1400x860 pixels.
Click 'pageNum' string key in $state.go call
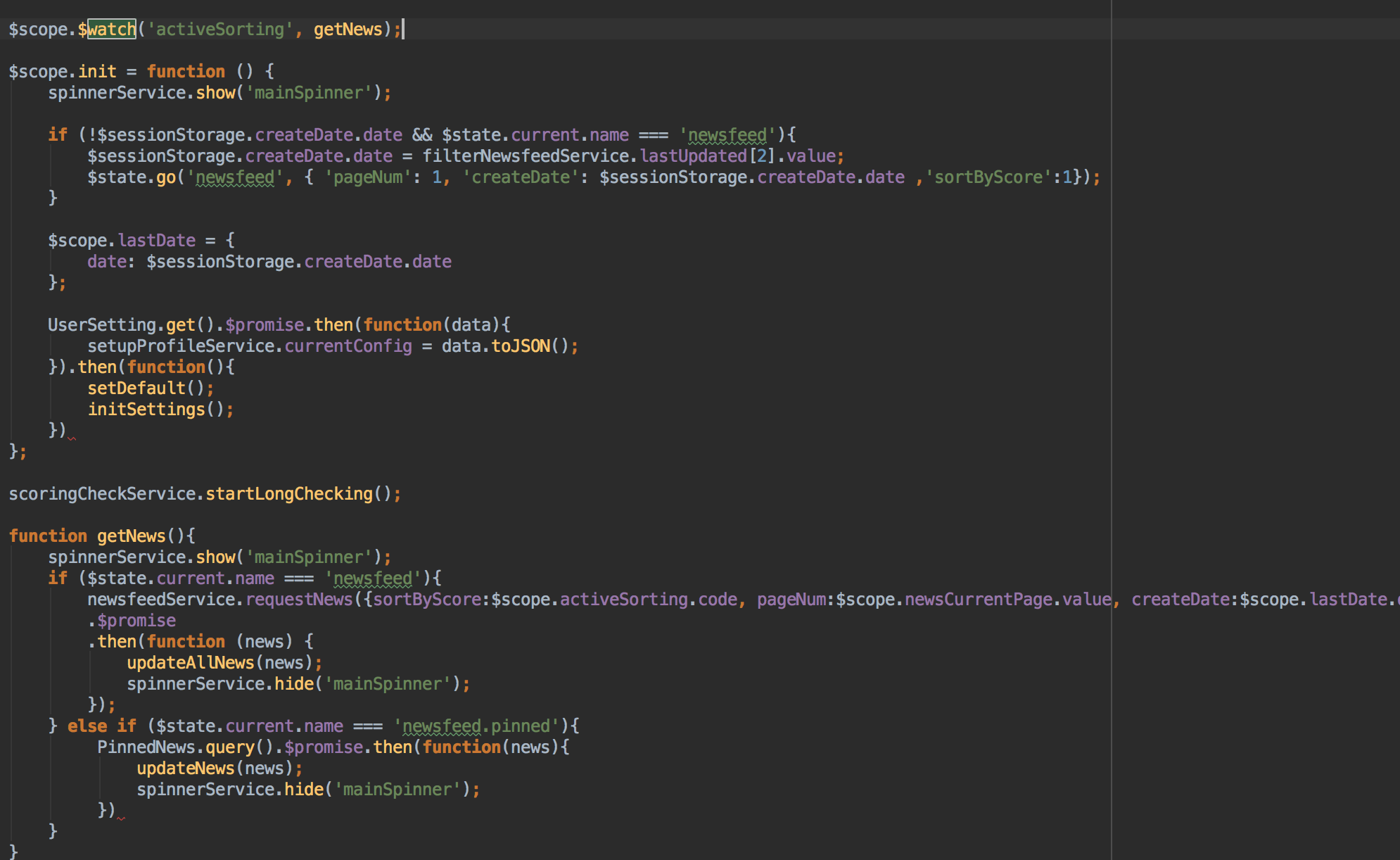[x=367, y=177]
